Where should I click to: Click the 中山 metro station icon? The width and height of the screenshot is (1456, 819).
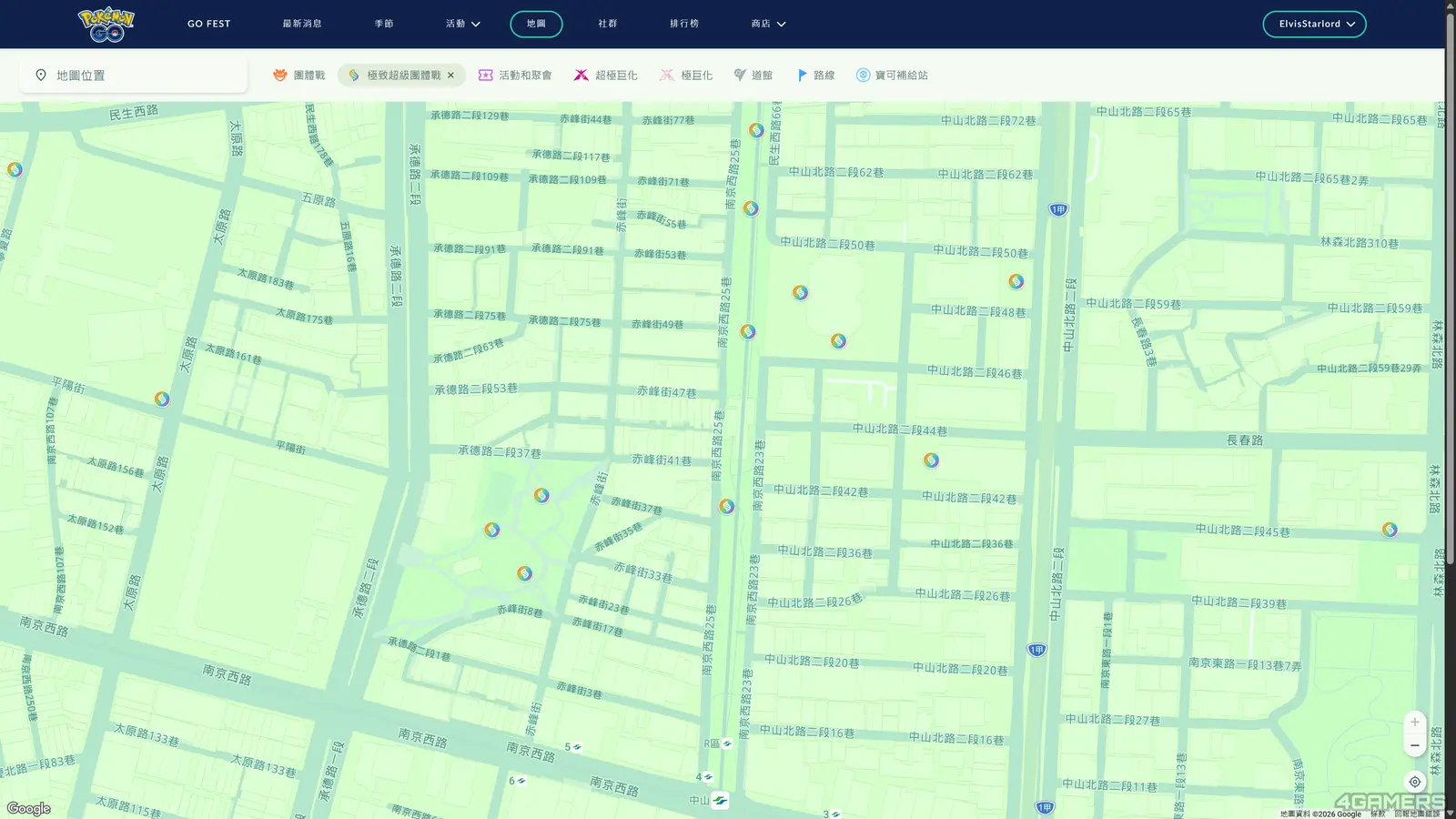tap(720, 801)
